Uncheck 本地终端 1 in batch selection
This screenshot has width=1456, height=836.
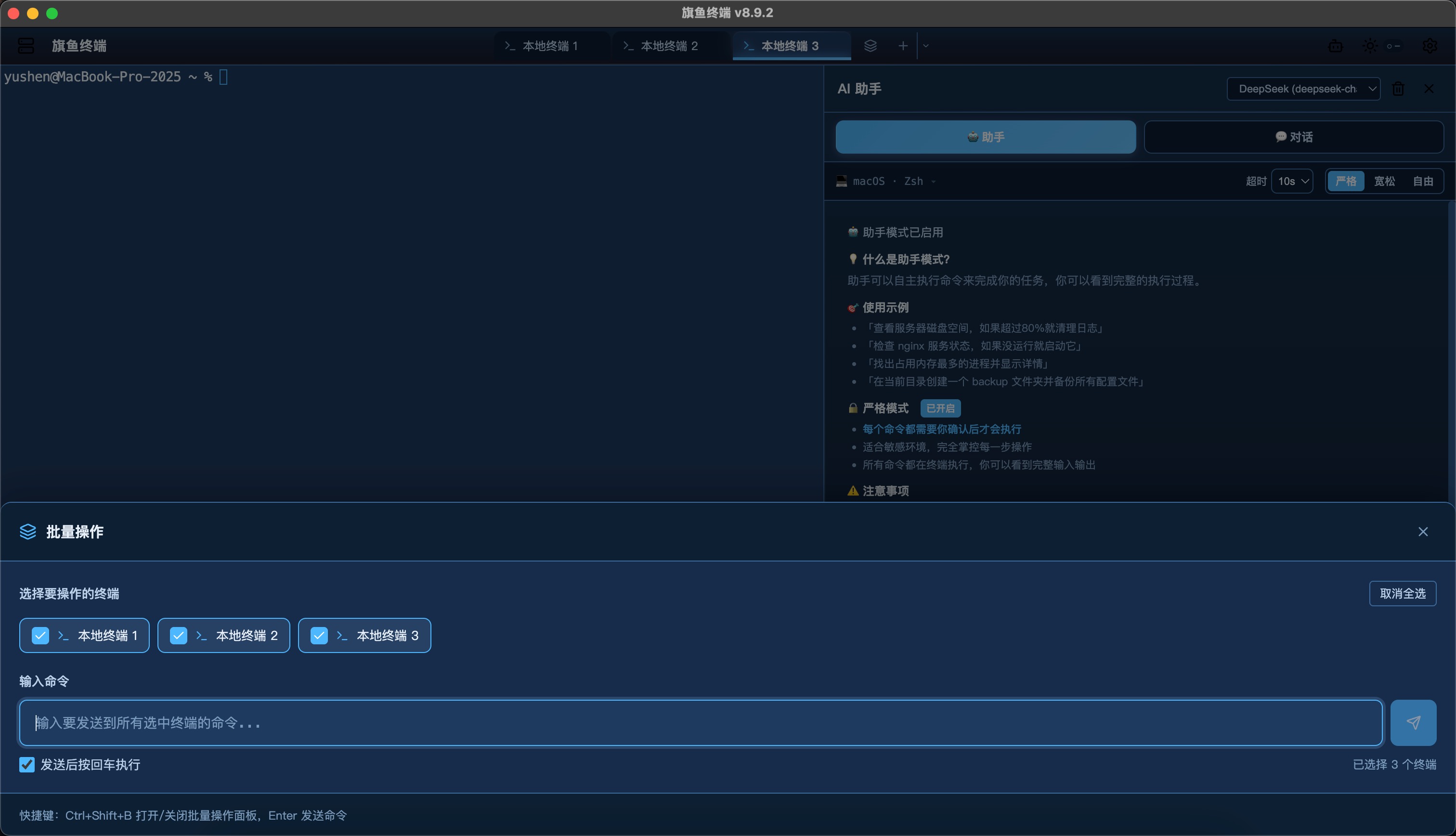40,636
